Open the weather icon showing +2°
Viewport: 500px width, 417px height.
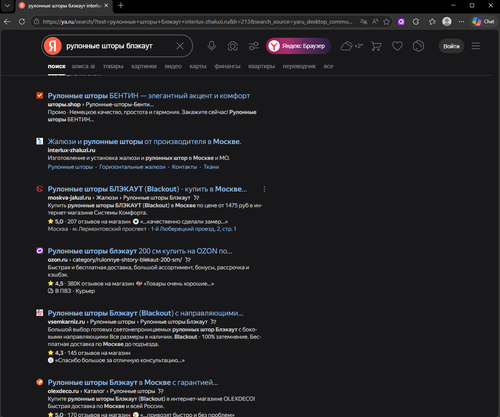(351, 46)
